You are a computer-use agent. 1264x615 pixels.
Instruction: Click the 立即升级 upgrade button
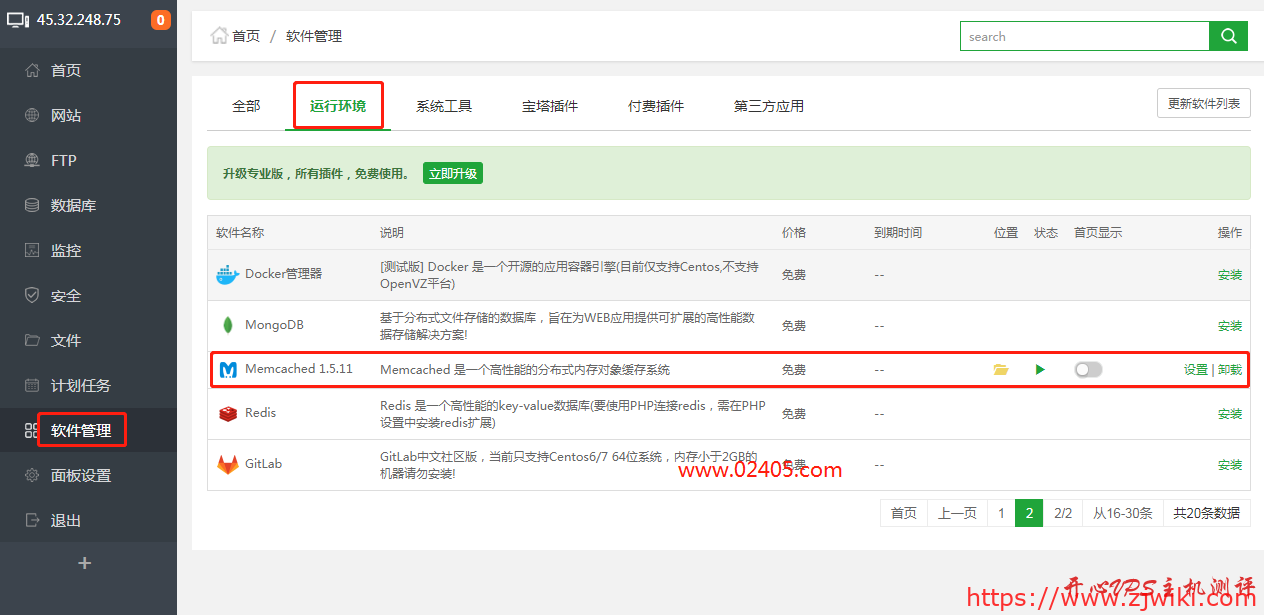[x=452, y=172]
